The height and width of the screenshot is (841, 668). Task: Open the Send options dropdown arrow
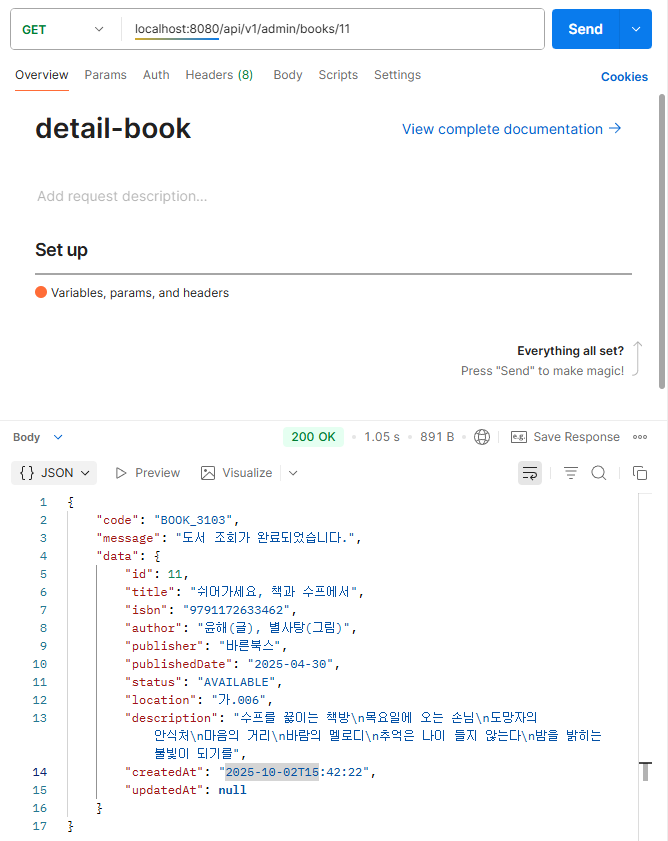(636, 29)
